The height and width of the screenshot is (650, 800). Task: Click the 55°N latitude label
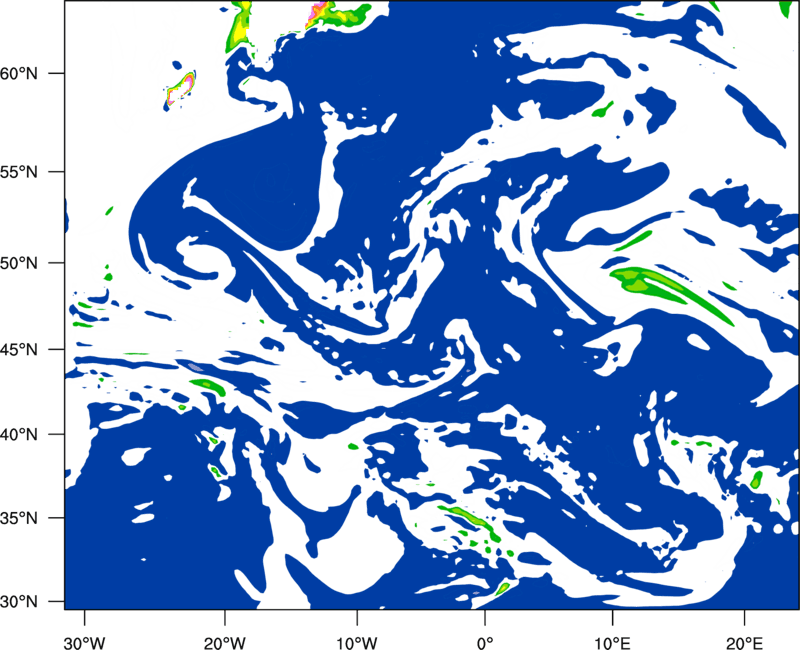pos(19,172)
